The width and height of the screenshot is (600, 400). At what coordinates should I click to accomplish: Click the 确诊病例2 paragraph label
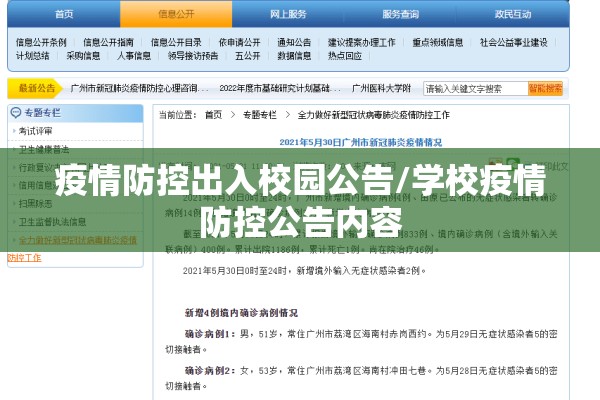coord(210,371)
